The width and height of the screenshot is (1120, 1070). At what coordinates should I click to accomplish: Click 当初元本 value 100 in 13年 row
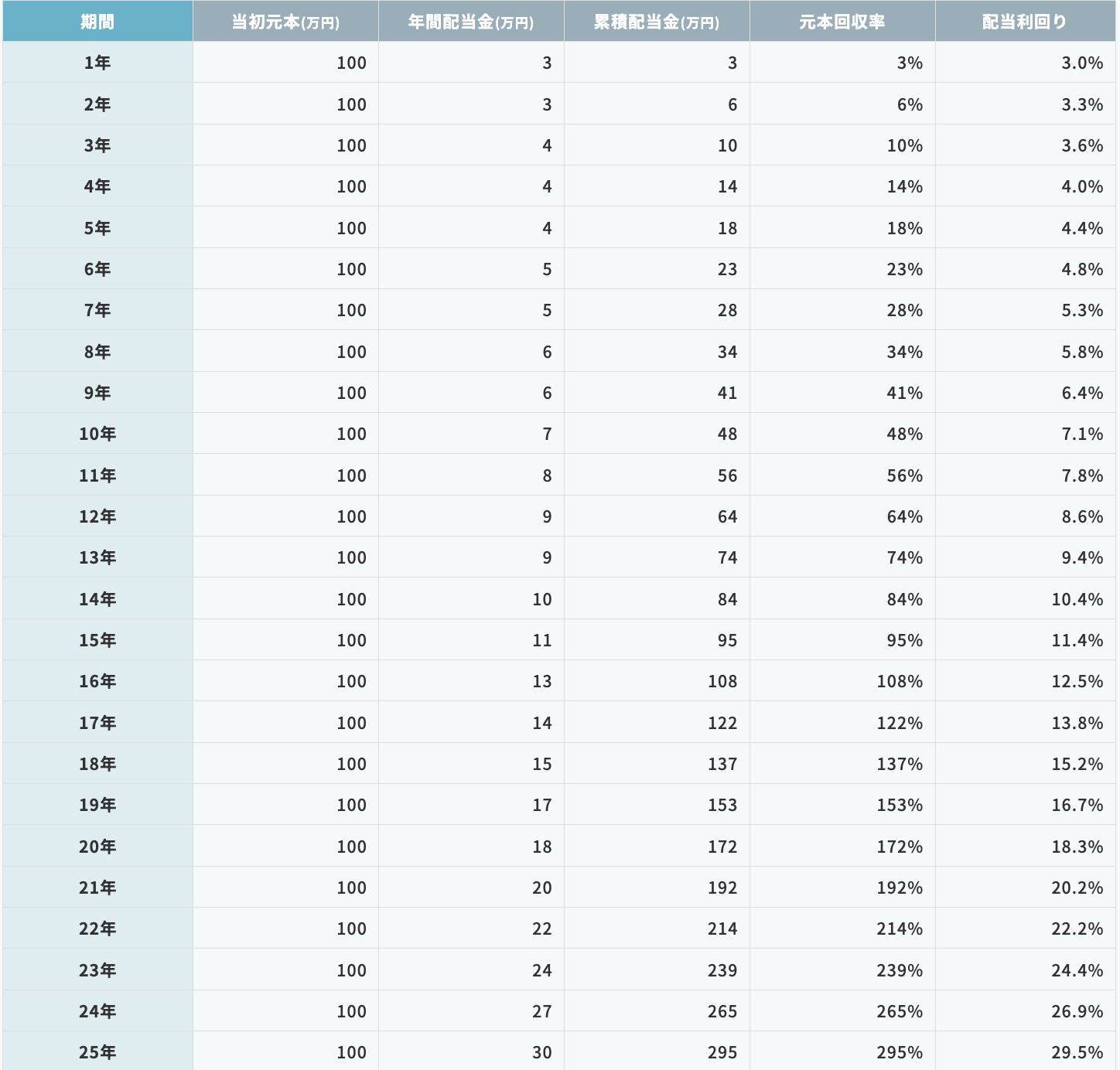pos(351,557)
